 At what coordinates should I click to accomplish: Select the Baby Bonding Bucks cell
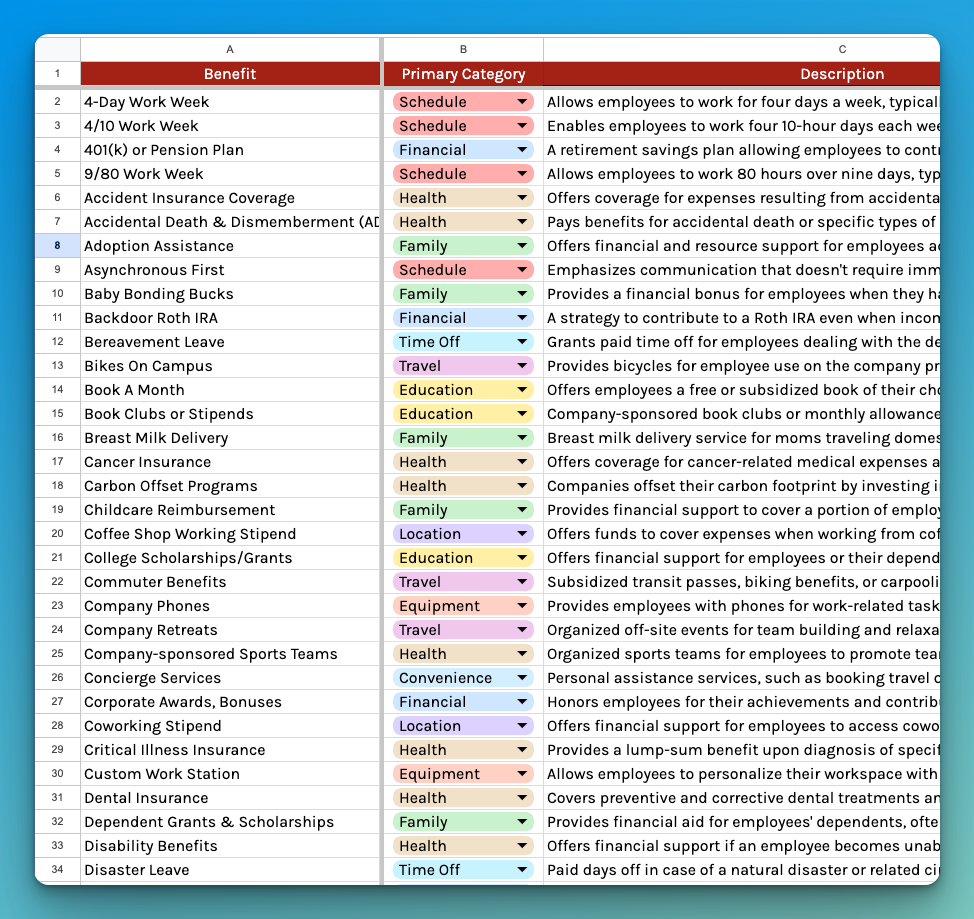click(230, 294)
